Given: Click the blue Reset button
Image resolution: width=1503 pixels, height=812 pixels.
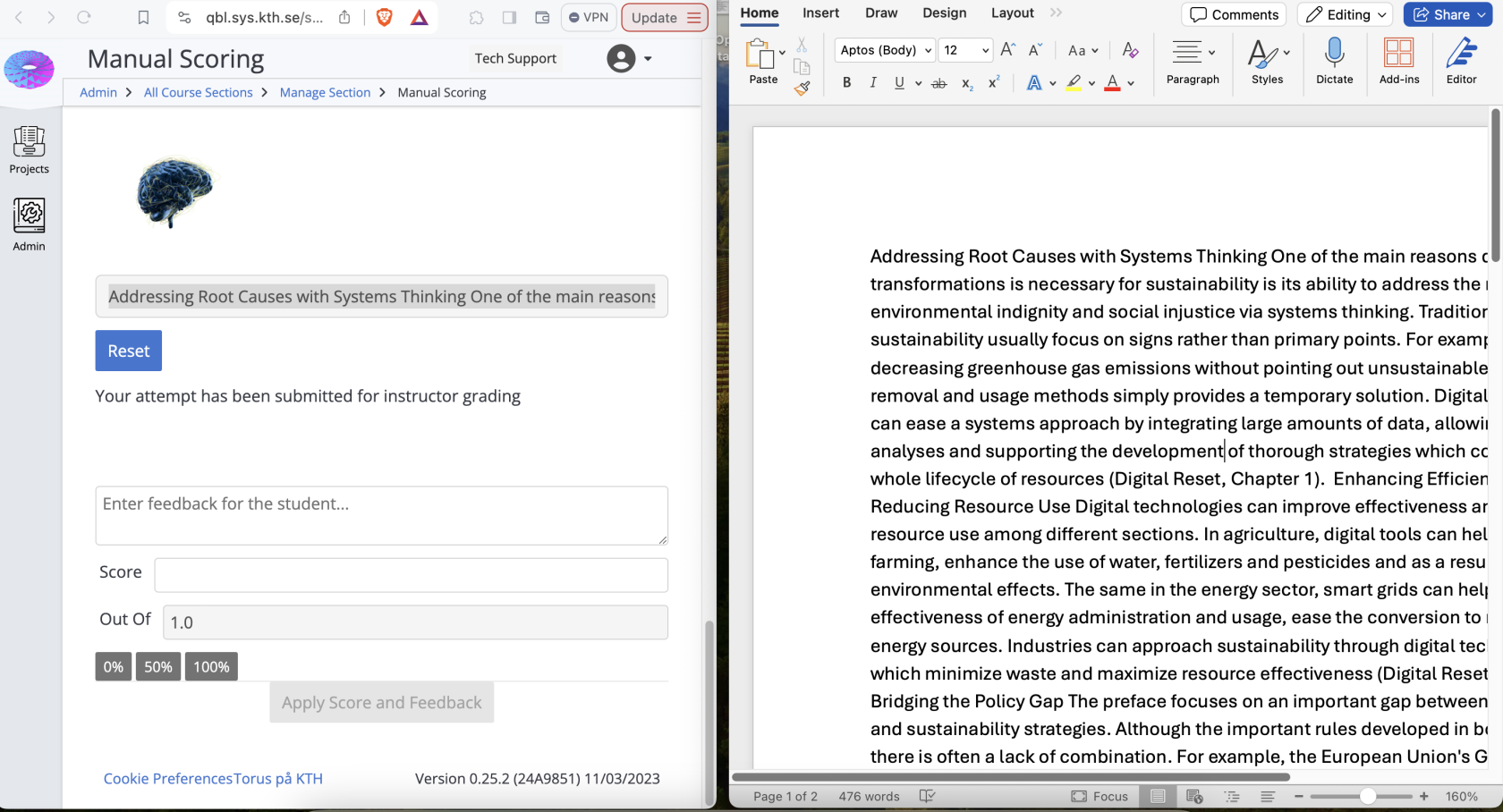Looking at the screenshot, I should pyautogui.click(x=129, y=351).
